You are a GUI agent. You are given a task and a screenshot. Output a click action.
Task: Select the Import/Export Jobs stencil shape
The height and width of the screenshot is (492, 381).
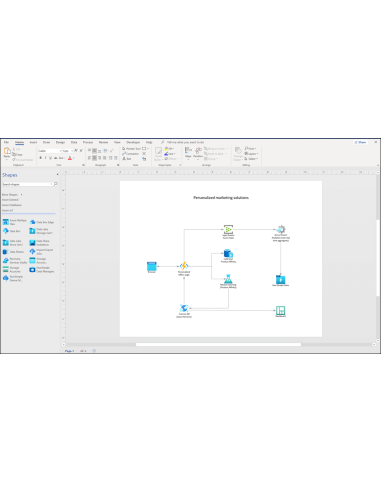tap(41, 252)
